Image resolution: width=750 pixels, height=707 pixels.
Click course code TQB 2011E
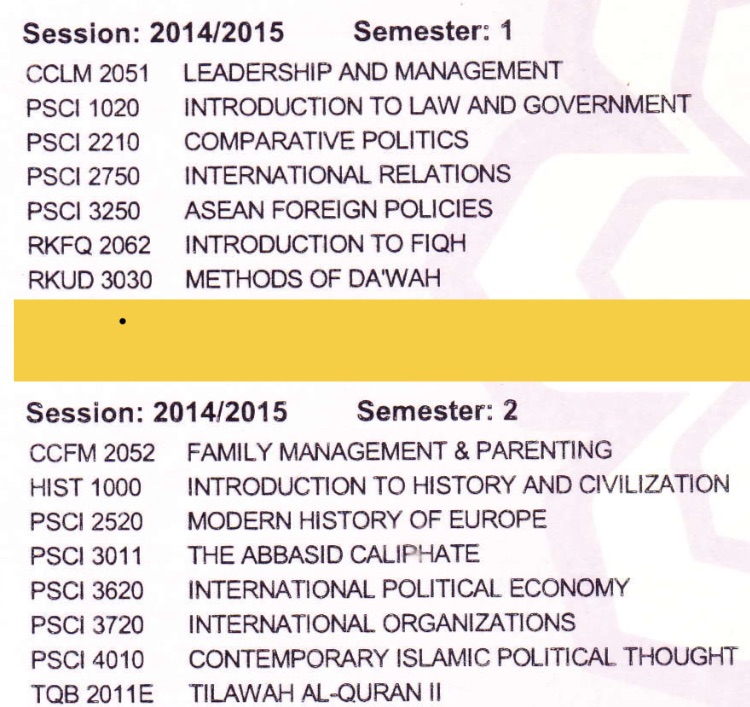[x=92, y=693]
